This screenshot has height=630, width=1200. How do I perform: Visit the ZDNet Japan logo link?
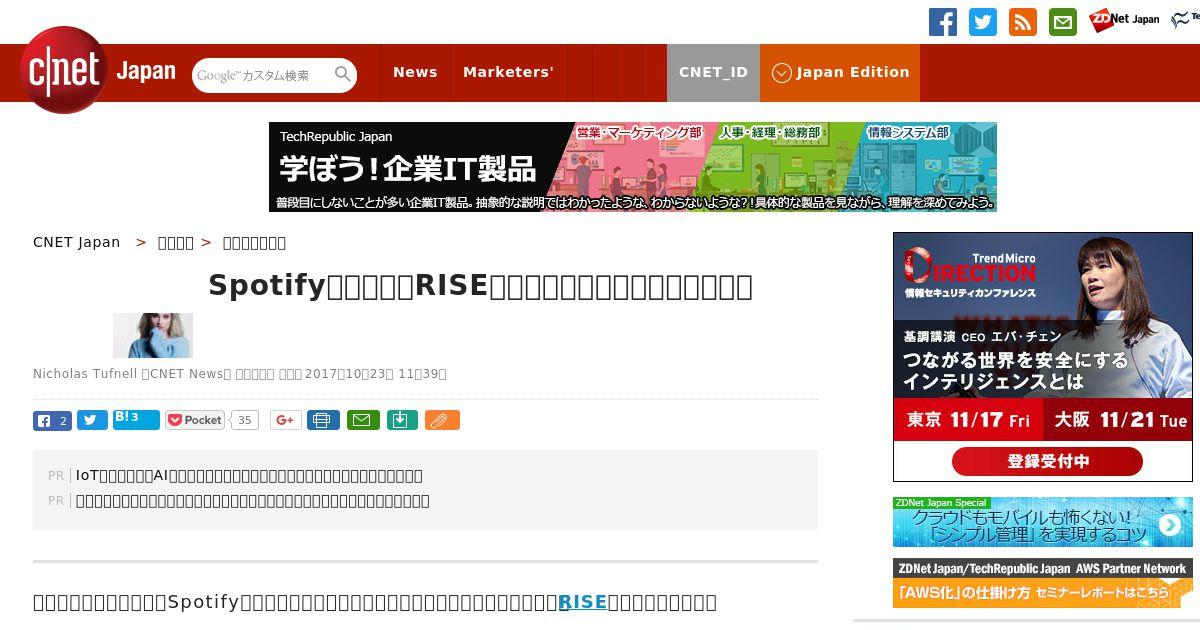coord(1124,20)
